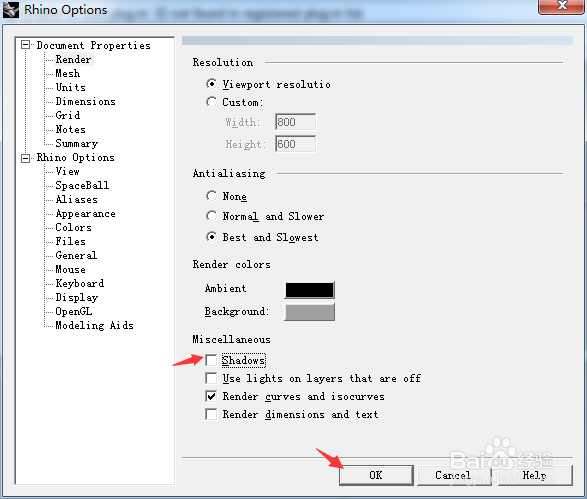The width and height of the screenshot is (587, 499).
Task: Select Normal and Slower antialiasing
Action: point(212,216)
